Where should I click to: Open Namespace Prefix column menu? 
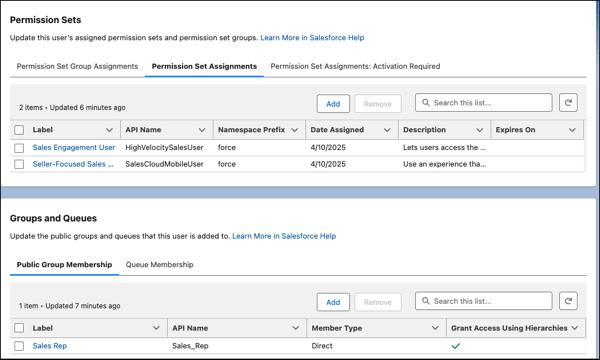click(294, 130)
